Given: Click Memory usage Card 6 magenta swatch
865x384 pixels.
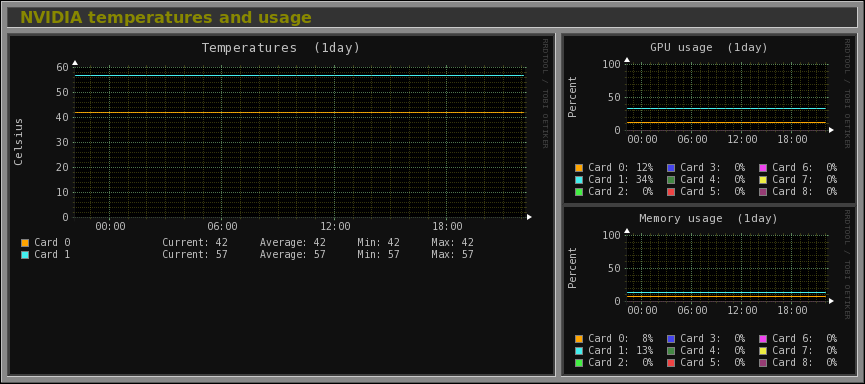Looking at the screenshot, I should pyautogui.click(x=763, y=339).
